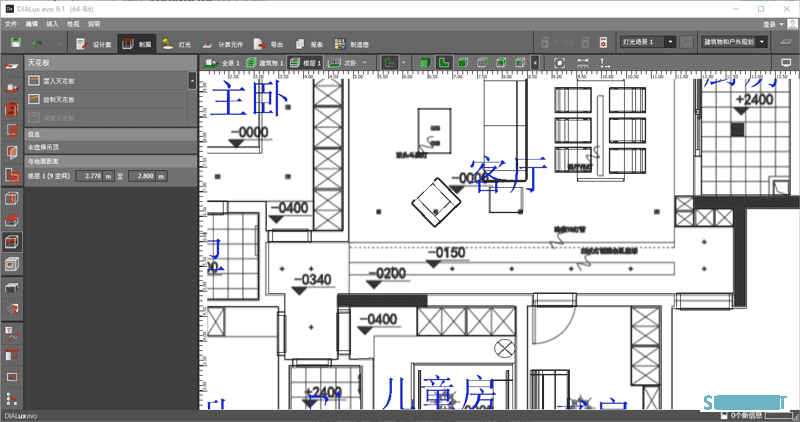Image resolution: width=800 pixels, height=422 pixels.
Task: Open the 设计案 project mode
Action: point(94,44)
